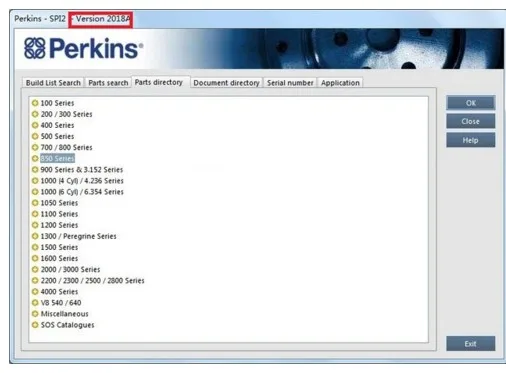506x373 pixels.
Task: Click the yellow icon beside 100 Series
Action: pyautogui.click(x=35, y=103)
